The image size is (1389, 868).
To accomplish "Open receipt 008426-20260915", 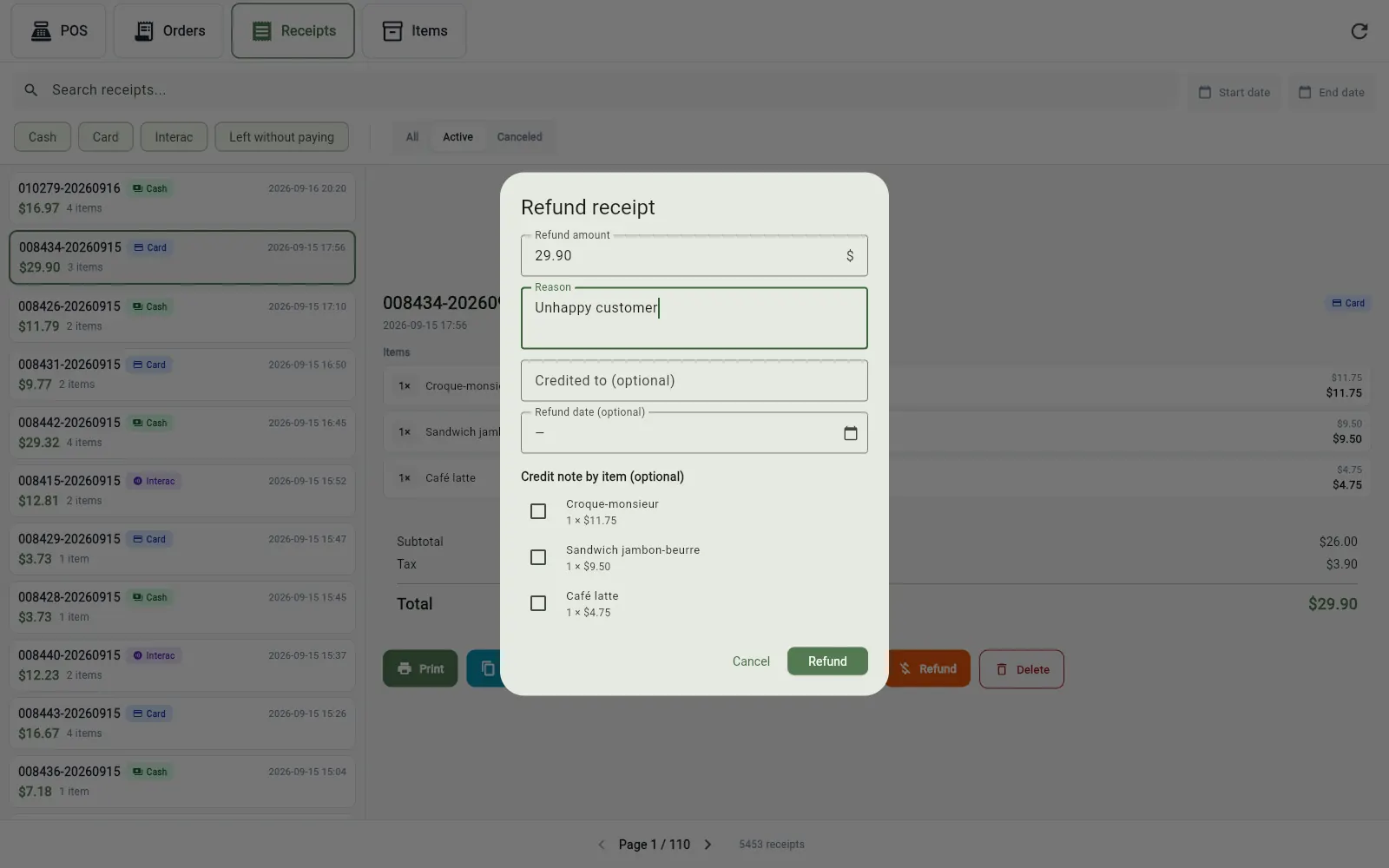I will click(182, 317).
